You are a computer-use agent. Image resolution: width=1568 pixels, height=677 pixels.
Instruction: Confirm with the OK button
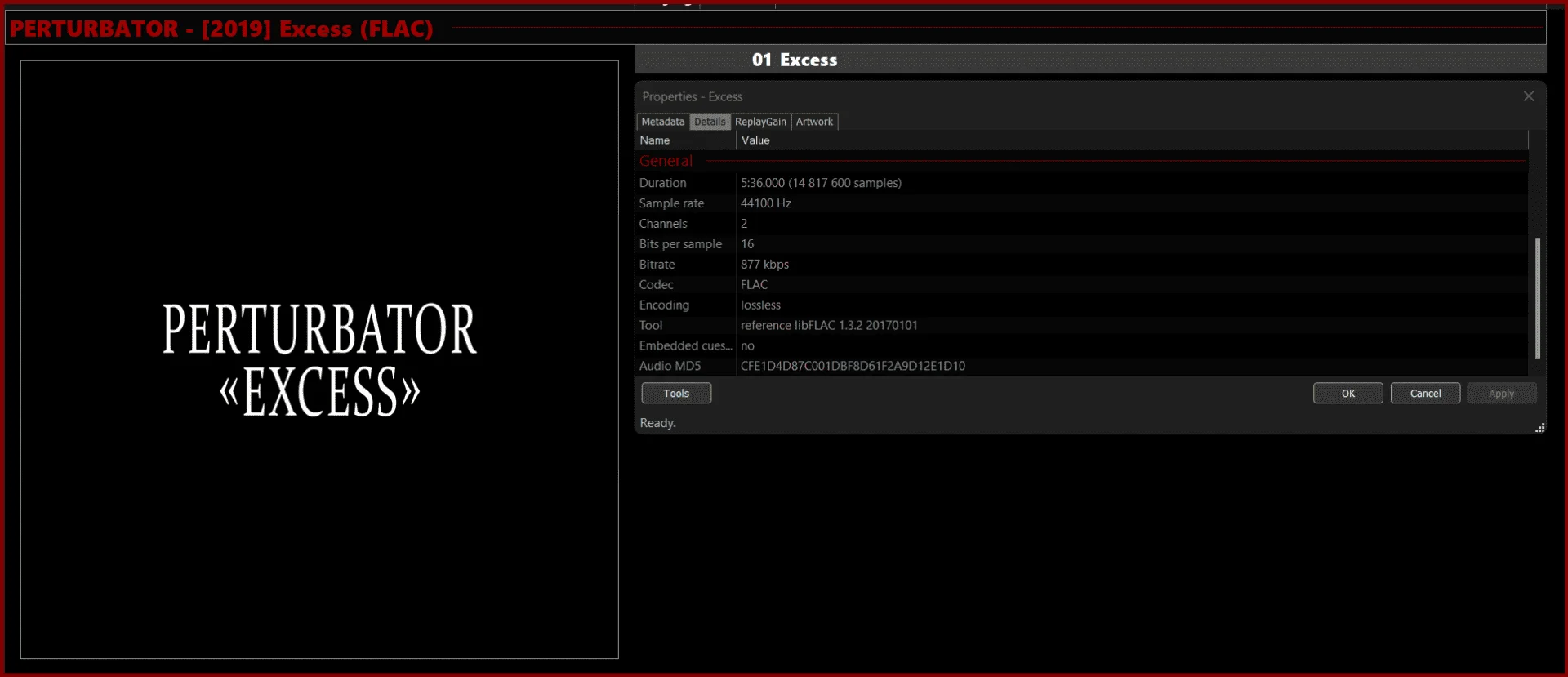coord(1348,393)
